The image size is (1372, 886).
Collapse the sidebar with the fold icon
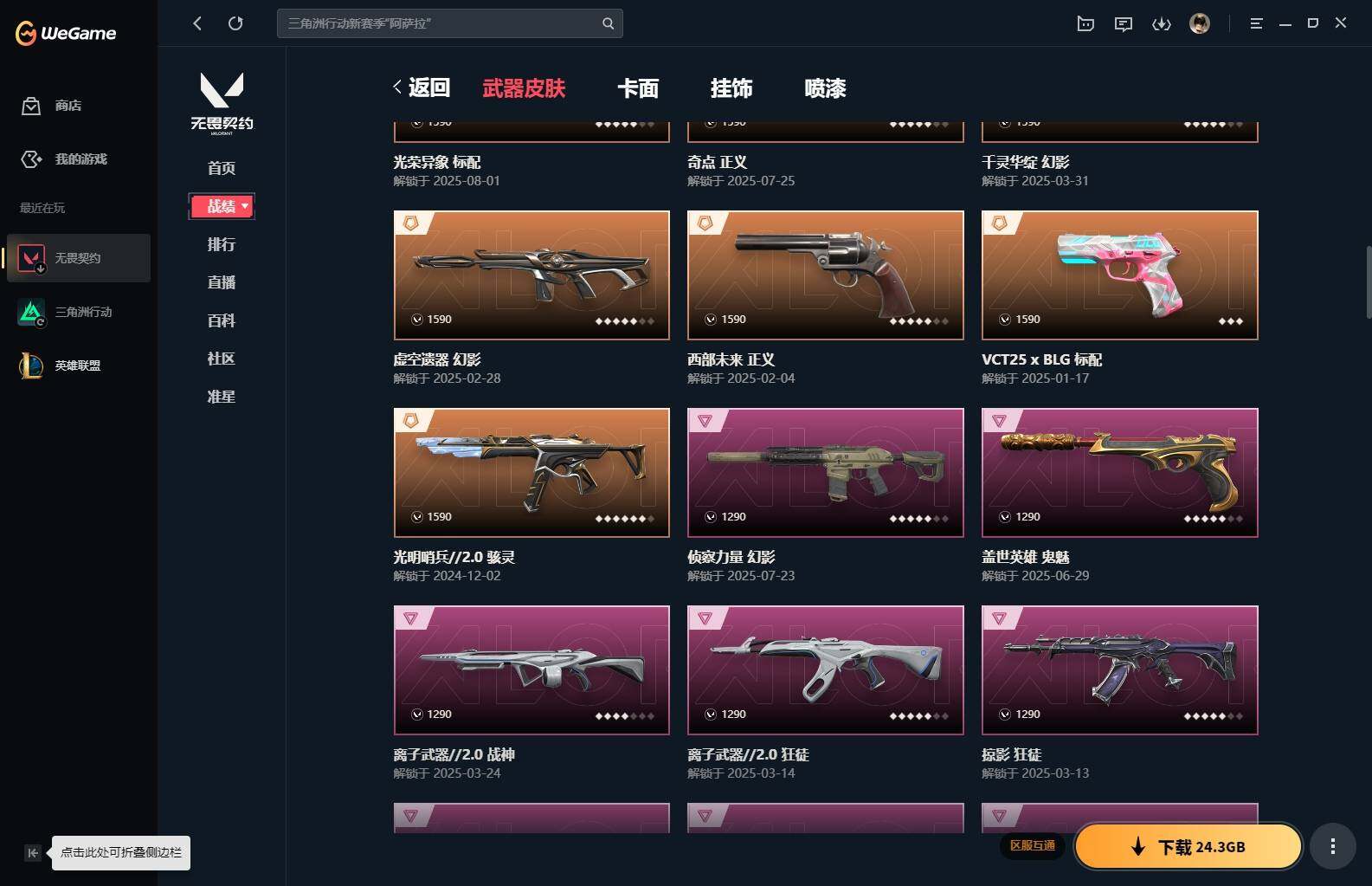(x=32, y=853)
